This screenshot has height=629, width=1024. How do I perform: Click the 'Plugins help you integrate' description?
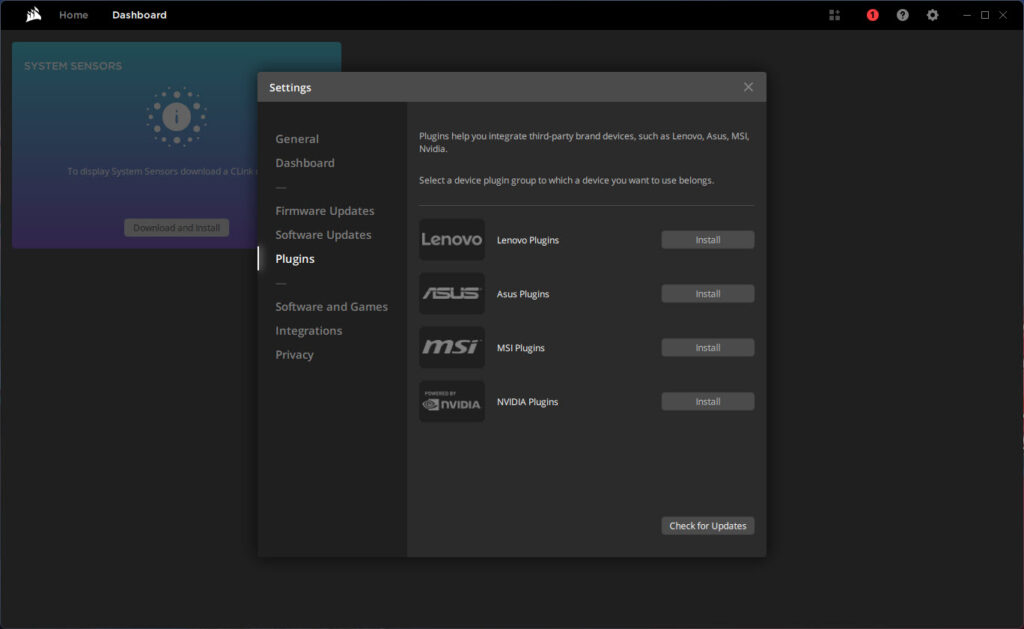(x=584, y=142)
